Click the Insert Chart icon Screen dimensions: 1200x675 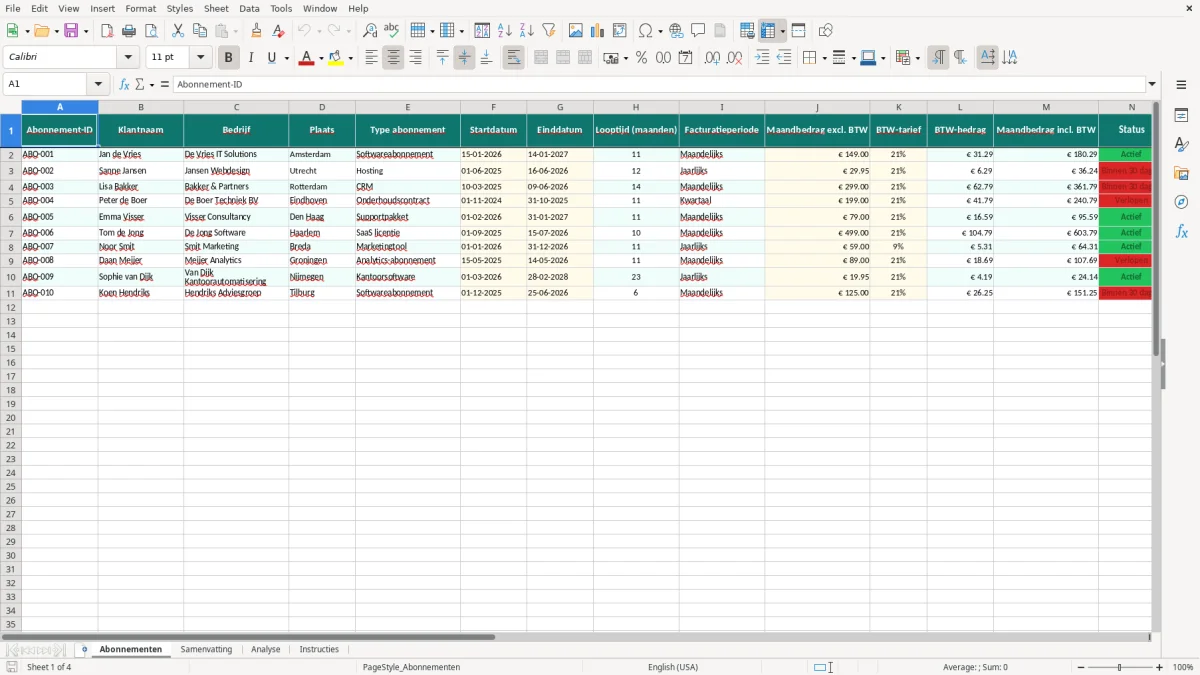coord(598,31)
